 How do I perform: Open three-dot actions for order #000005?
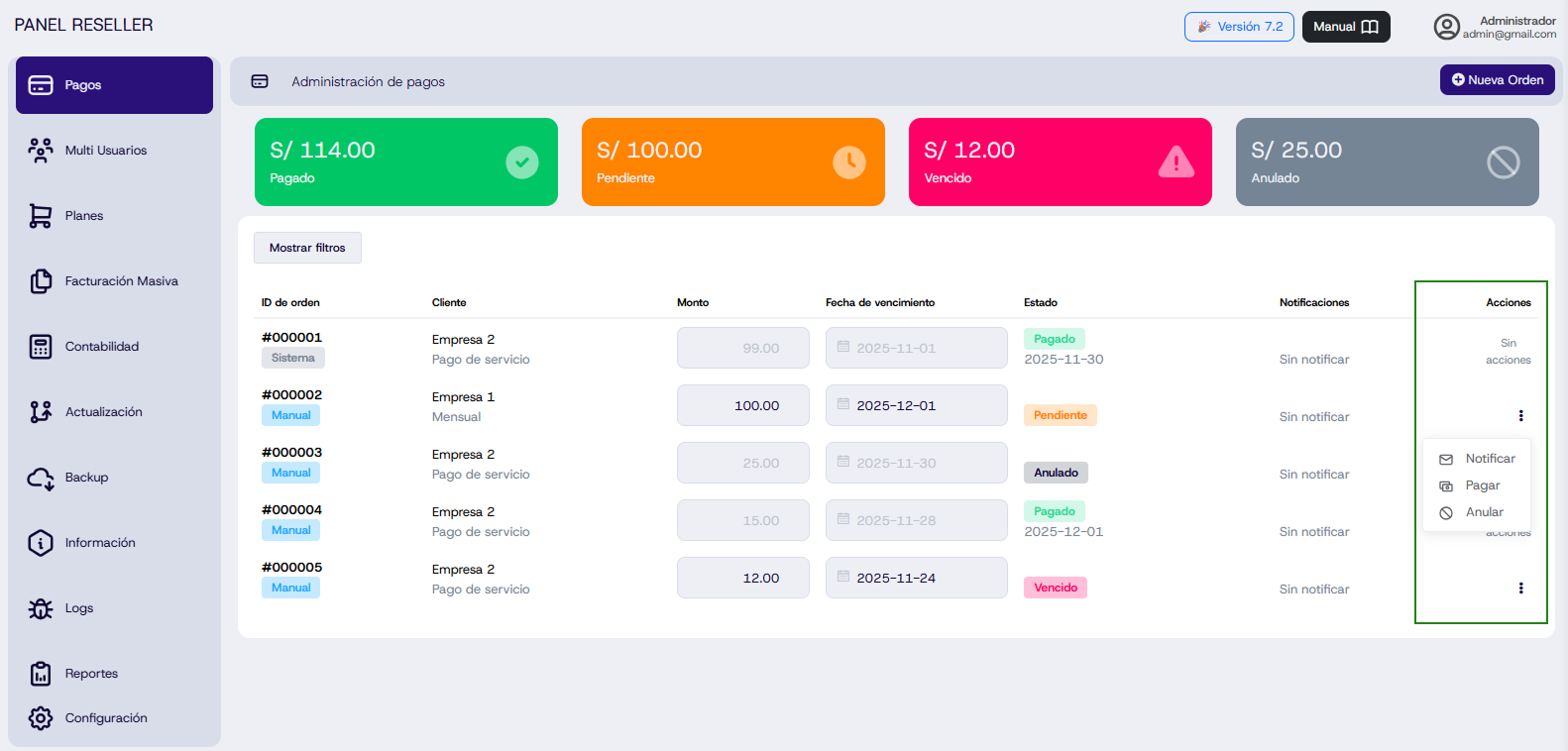1520,589
